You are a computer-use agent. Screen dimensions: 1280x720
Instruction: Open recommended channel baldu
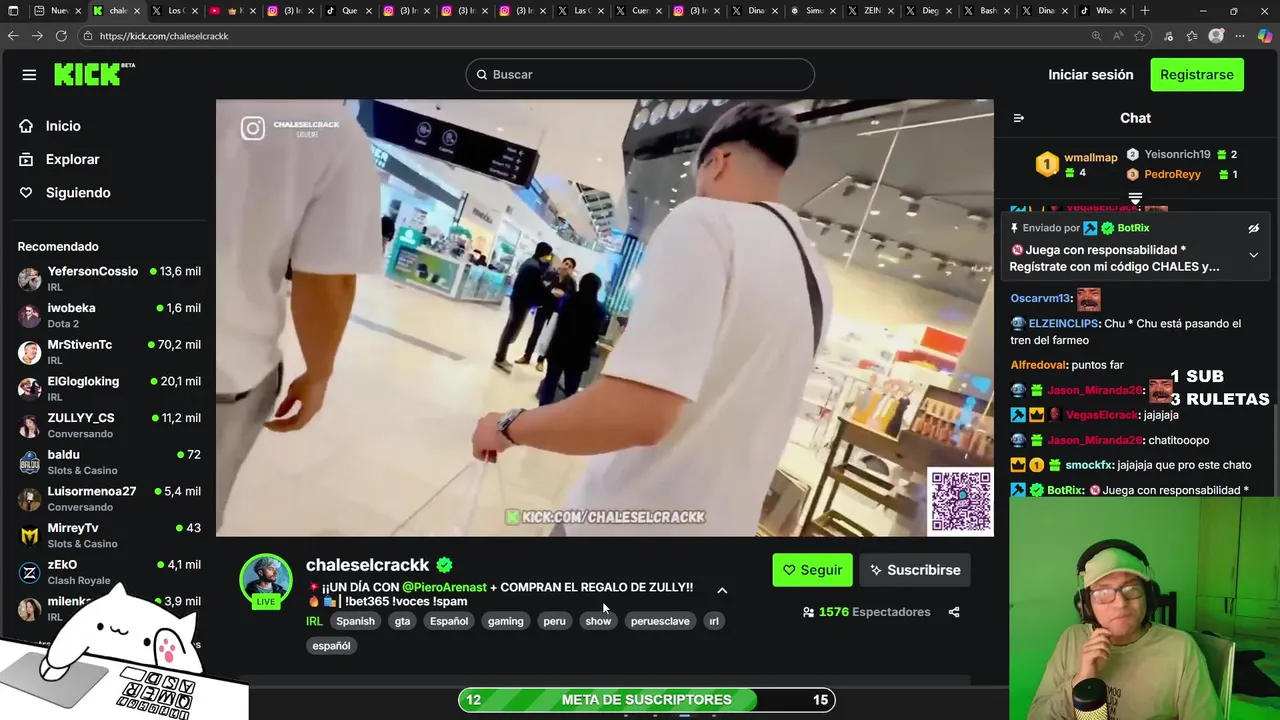[109, 462]
